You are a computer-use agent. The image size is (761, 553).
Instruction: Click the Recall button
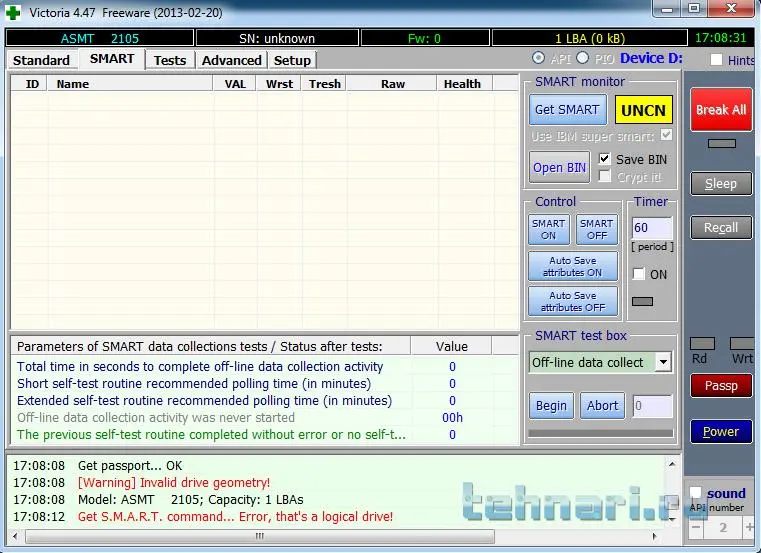pyautogui.click(x=721, y=227)
